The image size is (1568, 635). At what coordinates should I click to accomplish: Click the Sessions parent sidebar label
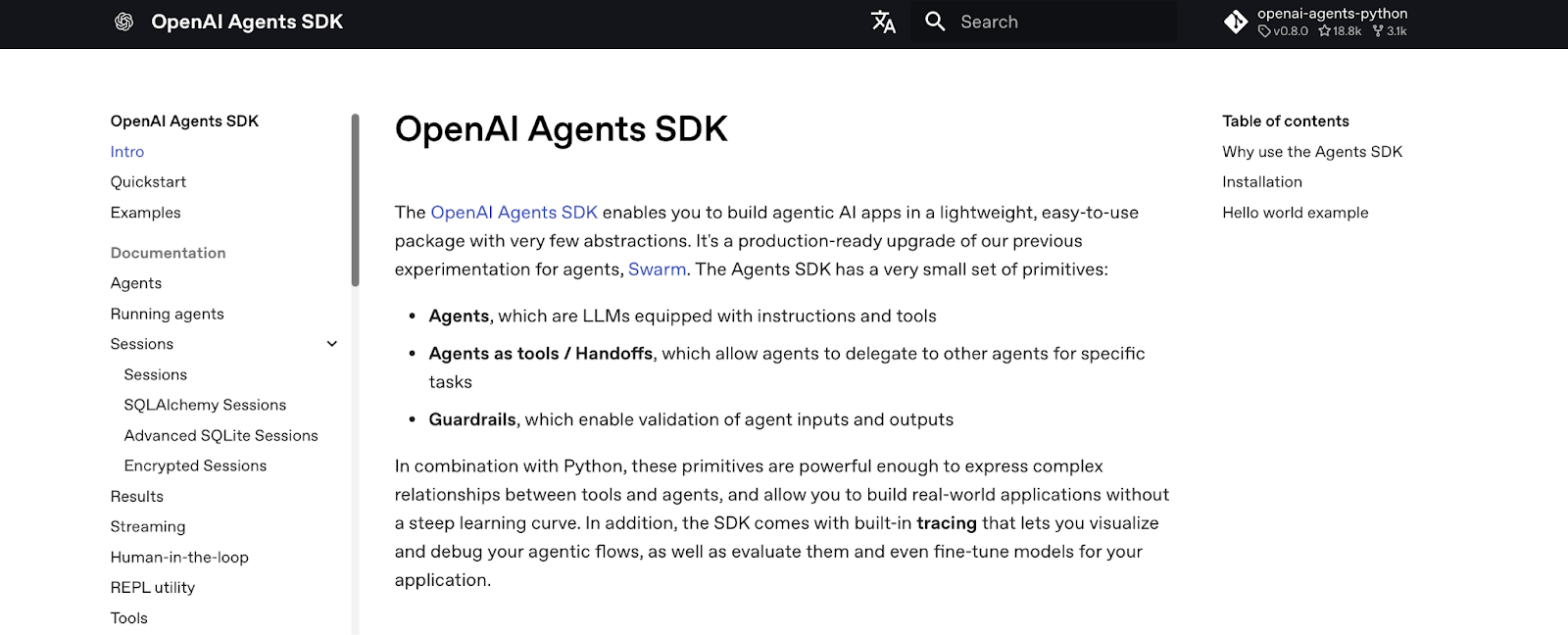[142, 344]
